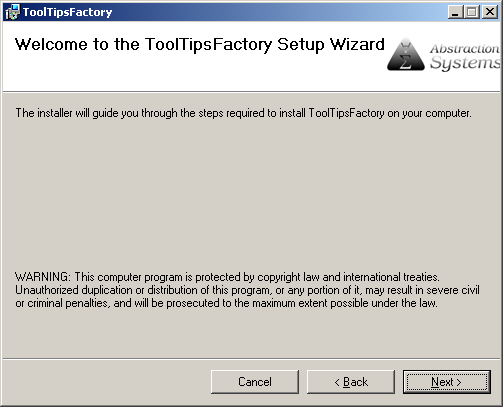The width and height of the screenshot is (503, 407).
Task: Click the sigma triangle logo
Action: (406, 54)
